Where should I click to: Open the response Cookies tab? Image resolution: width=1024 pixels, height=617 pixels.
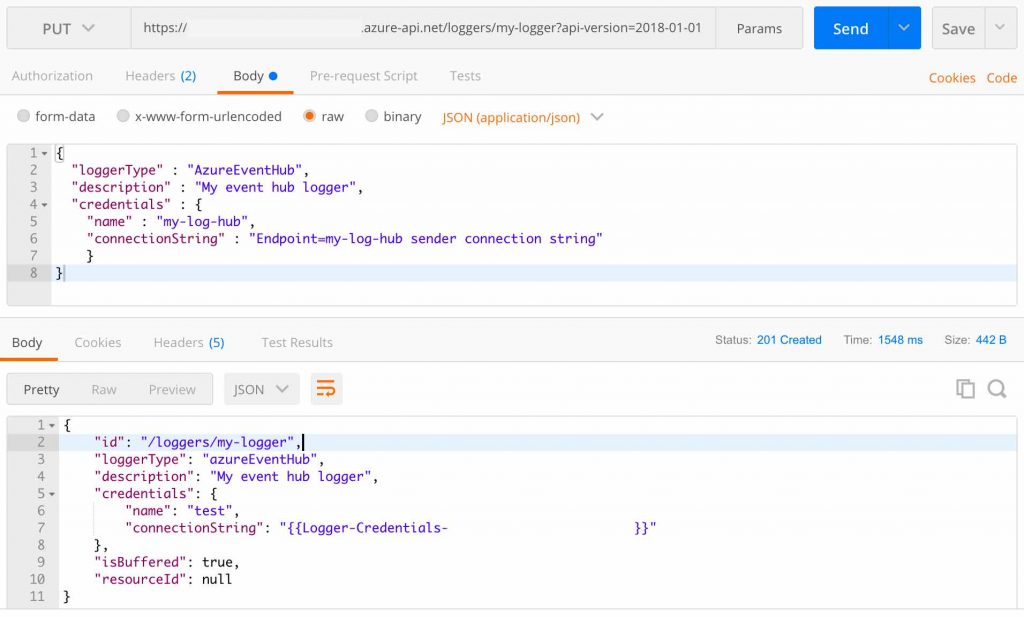point(98,342)
